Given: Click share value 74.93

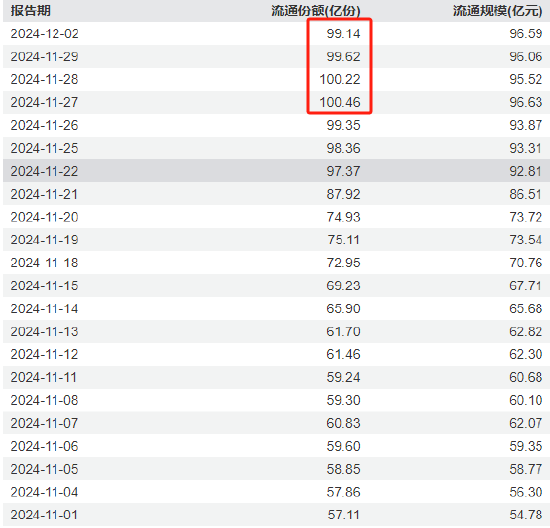Looking at the screenshot, I should [343, 217].
